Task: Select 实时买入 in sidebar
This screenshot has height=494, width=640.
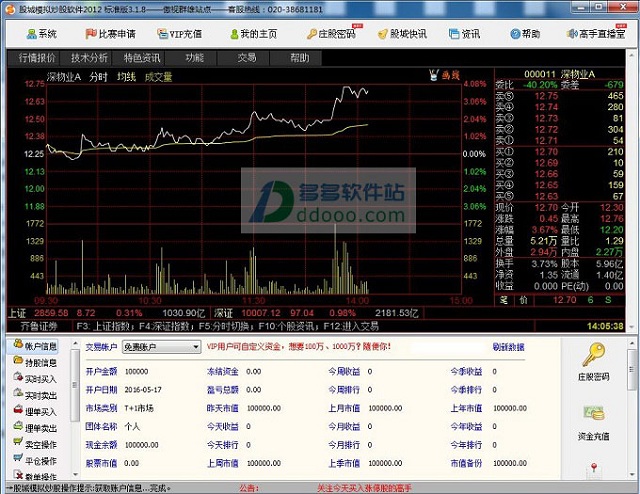Action: 34,379
